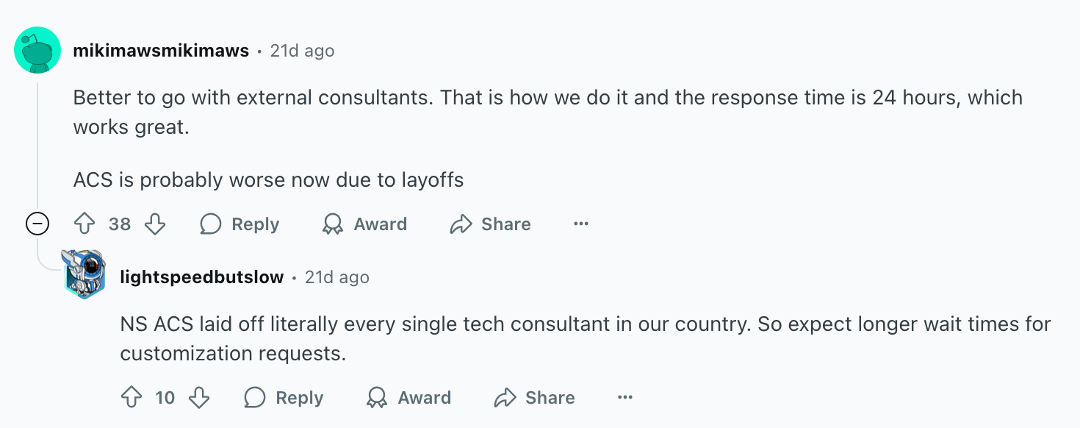The width and height of the screenshot is (1080, 428).
Task: Give an award to mikimawsmikimaws comment
Action: (364, 224)
